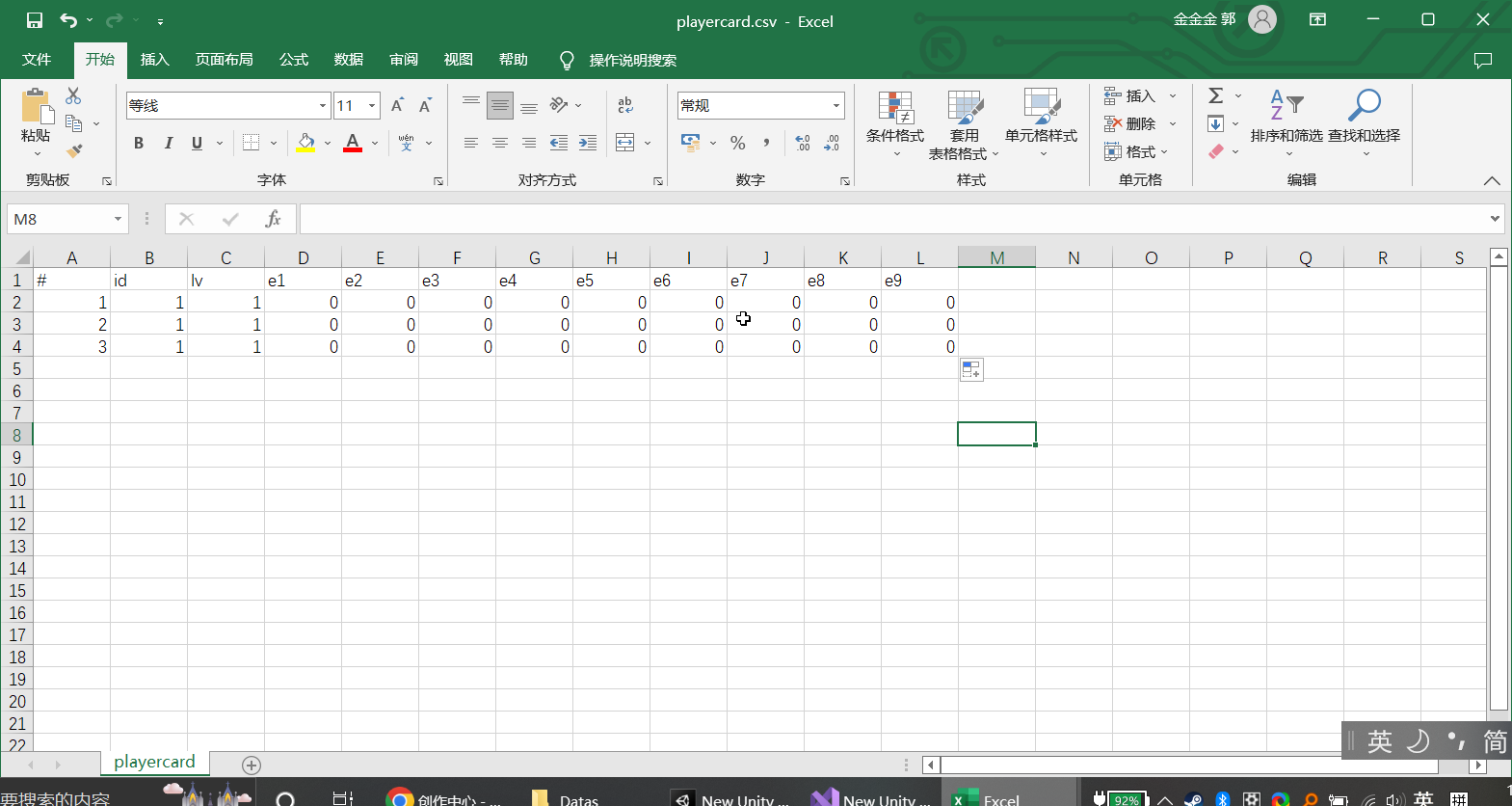1512x806 pixels.
Task: Increase indent icon in alignment group
Action: point(588,143)
